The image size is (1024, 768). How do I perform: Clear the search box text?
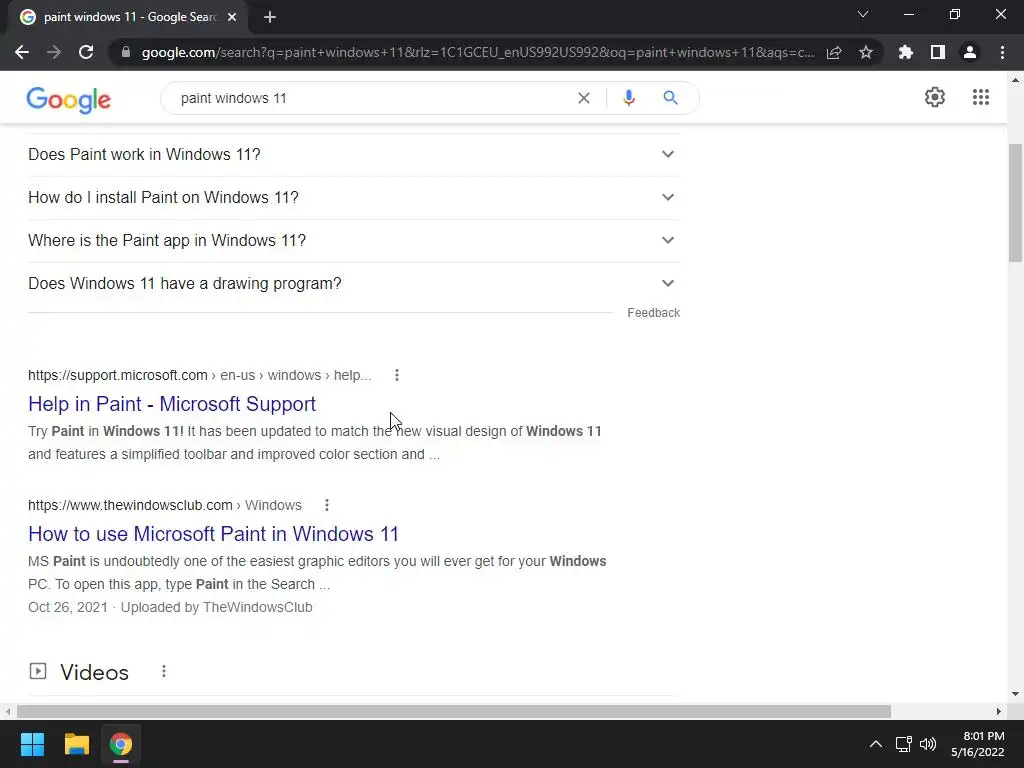pos(584,98)
